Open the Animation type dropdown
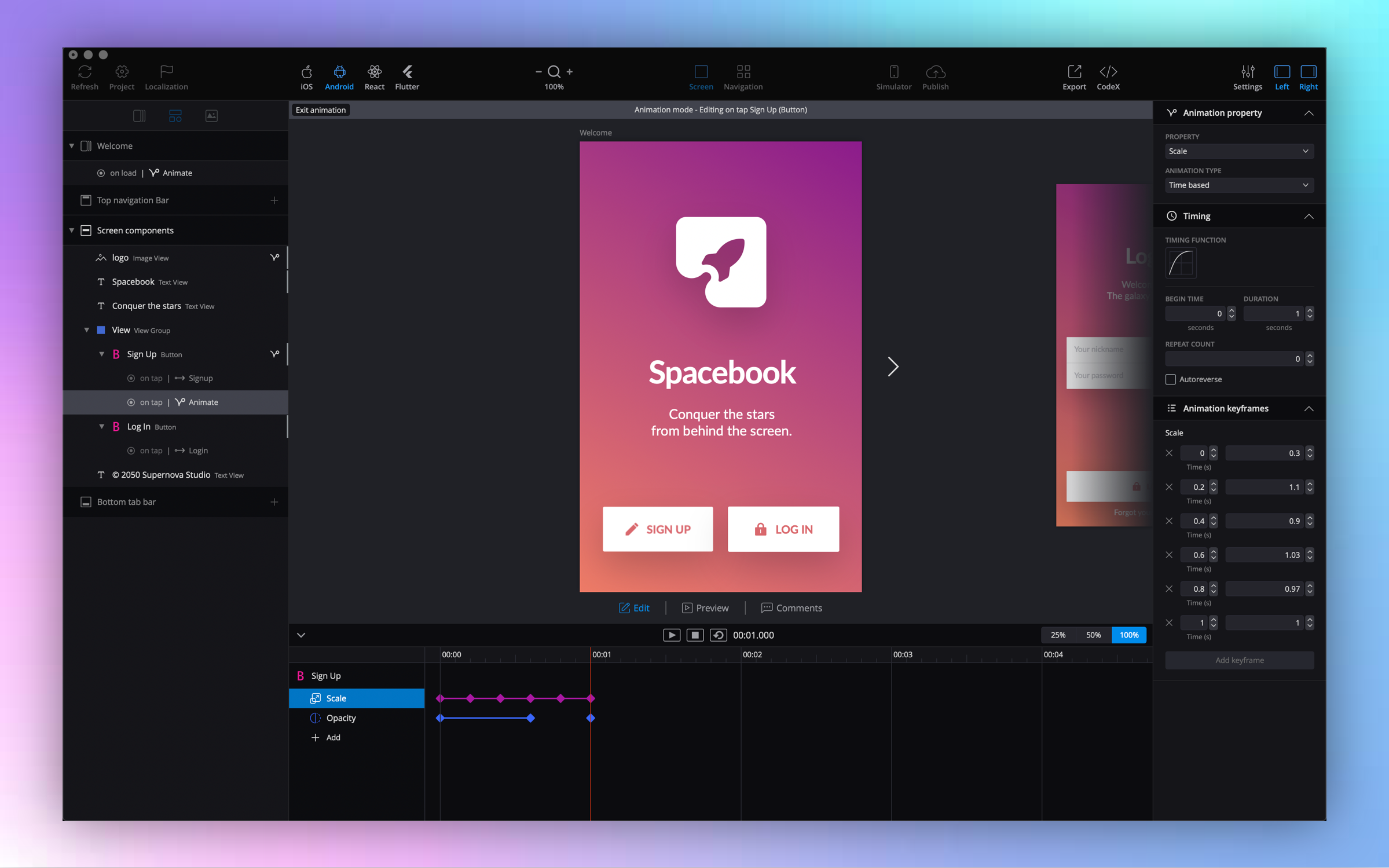 [1238, 185]
